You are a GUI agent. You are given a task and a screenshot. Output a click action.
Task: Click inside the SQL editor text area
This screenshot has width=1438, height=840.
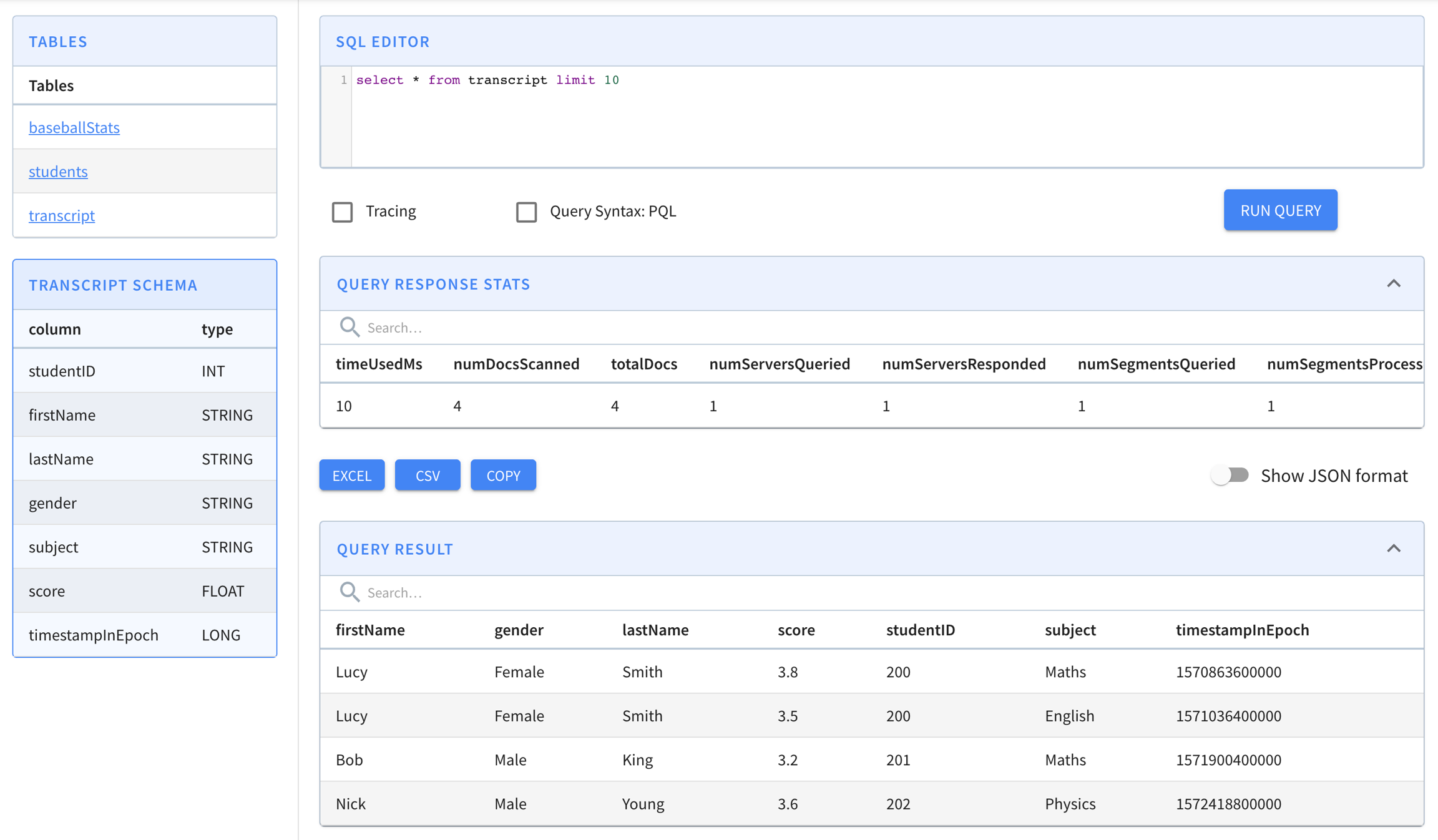point(874,119)
